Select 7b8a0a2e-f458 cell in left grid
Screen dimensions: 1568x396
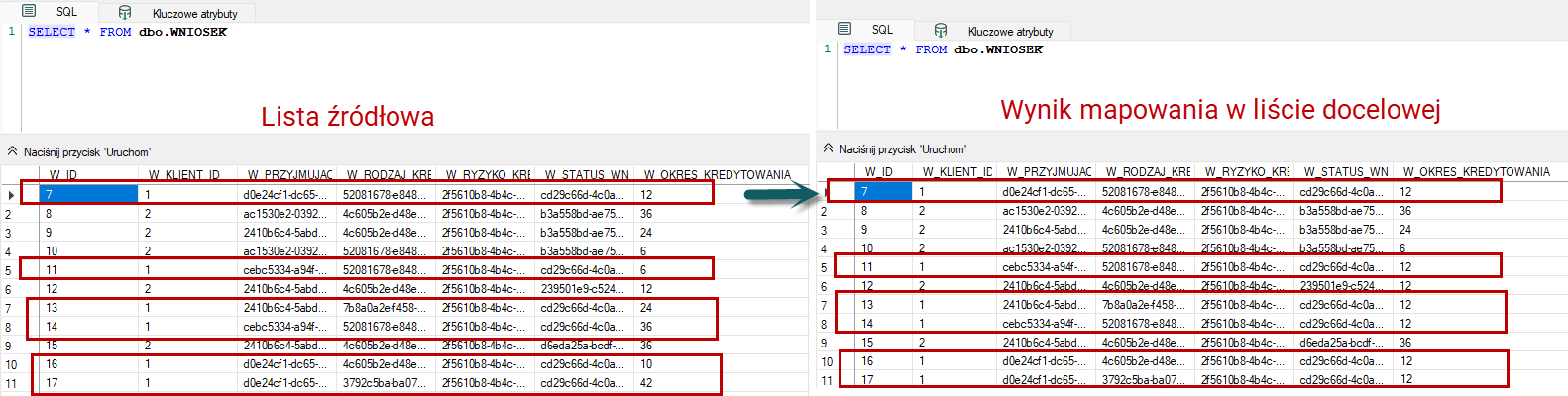pos(385,308)
